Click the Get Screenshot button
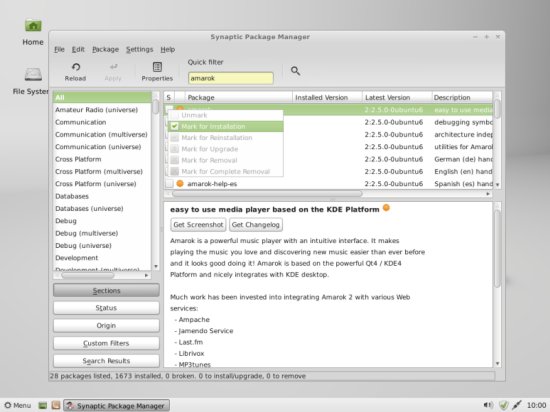Image resolution: width=550 pixels, height=412 pixels. (x=198, y=225)
